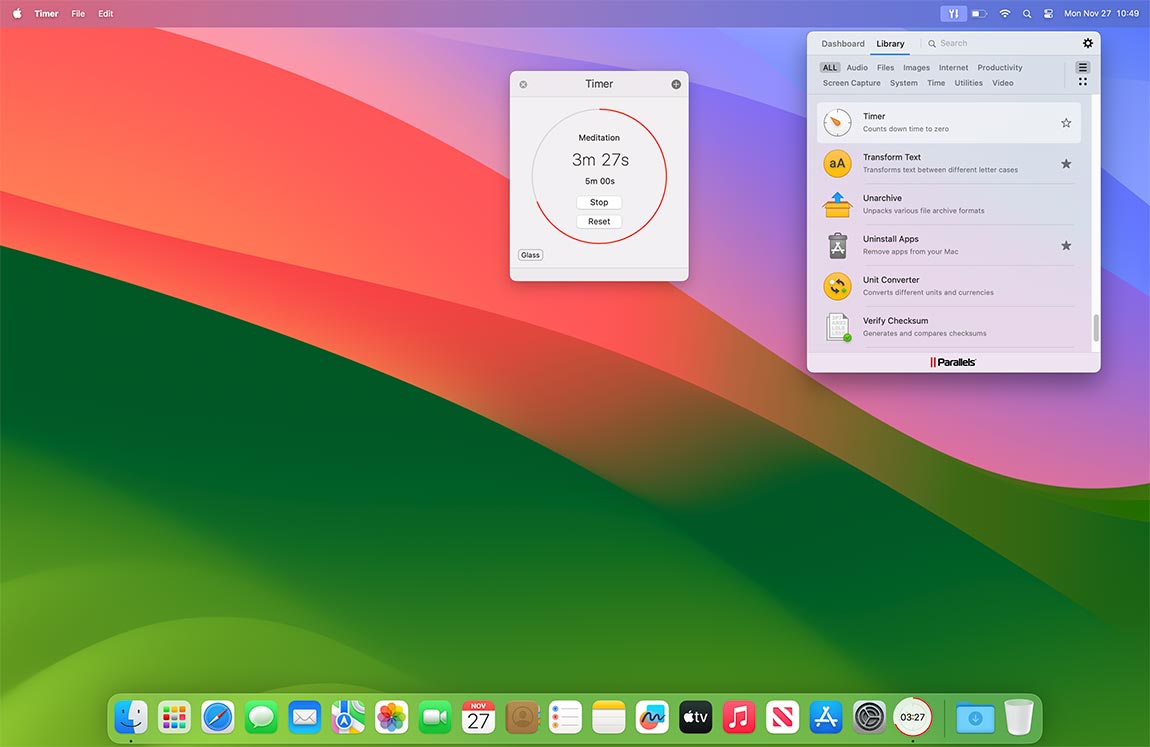Open the File menu in the menu bar
This screenshot has width=1150, height=747.
[x=77, y=13]
